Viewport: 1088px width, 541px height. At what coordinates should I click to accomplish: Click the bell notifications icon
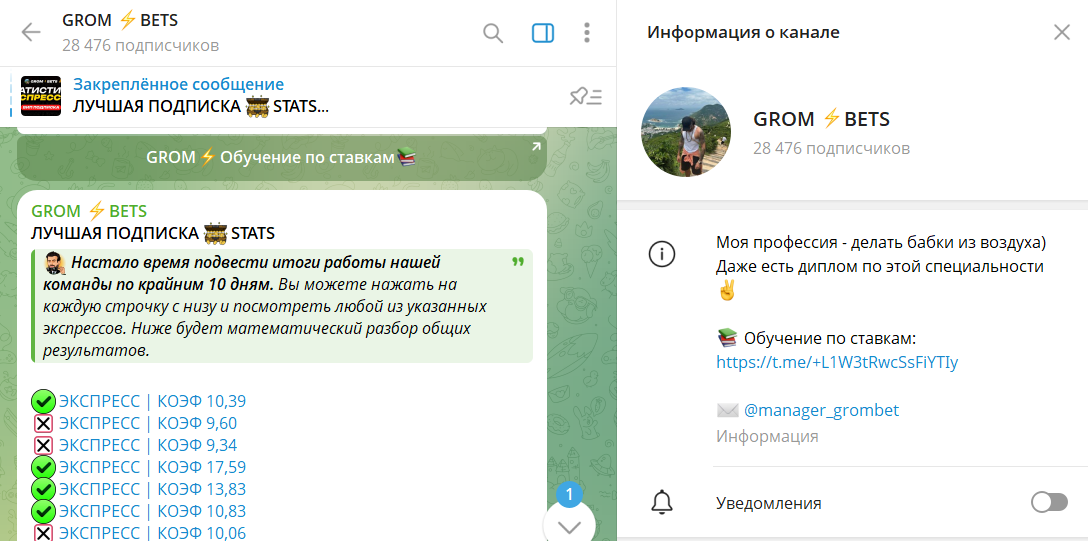pos(662,502)
